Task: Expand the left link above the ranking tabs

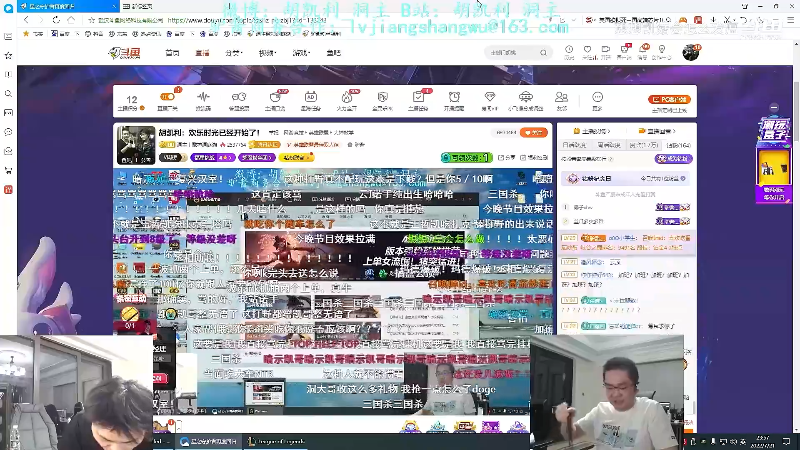Action: (x=592, y=132)
